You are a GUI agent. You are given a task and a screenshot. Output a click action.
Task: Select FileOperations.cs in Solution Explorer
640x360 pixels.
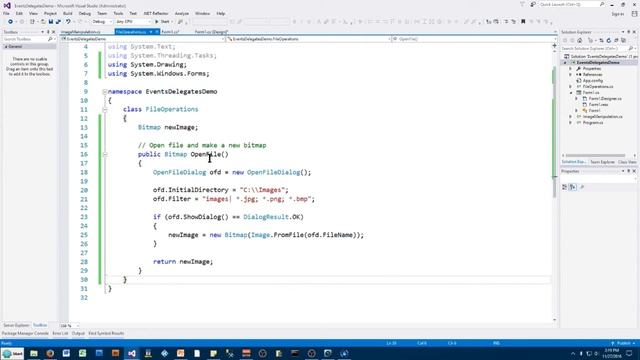598,87
